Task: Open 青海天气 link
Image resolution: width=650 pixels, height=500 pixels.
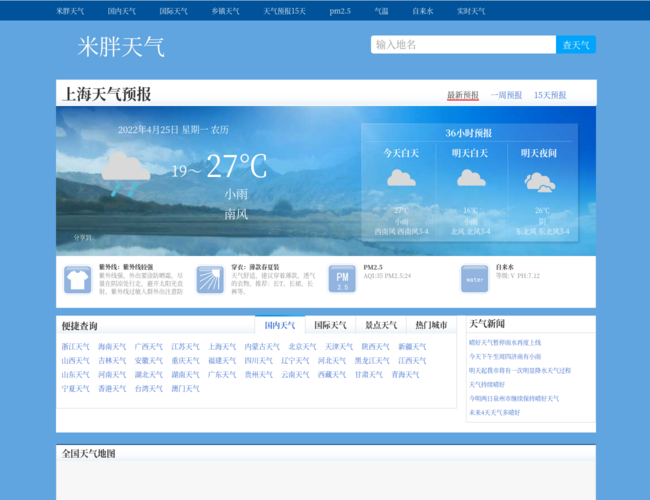Action: point(405,375)
